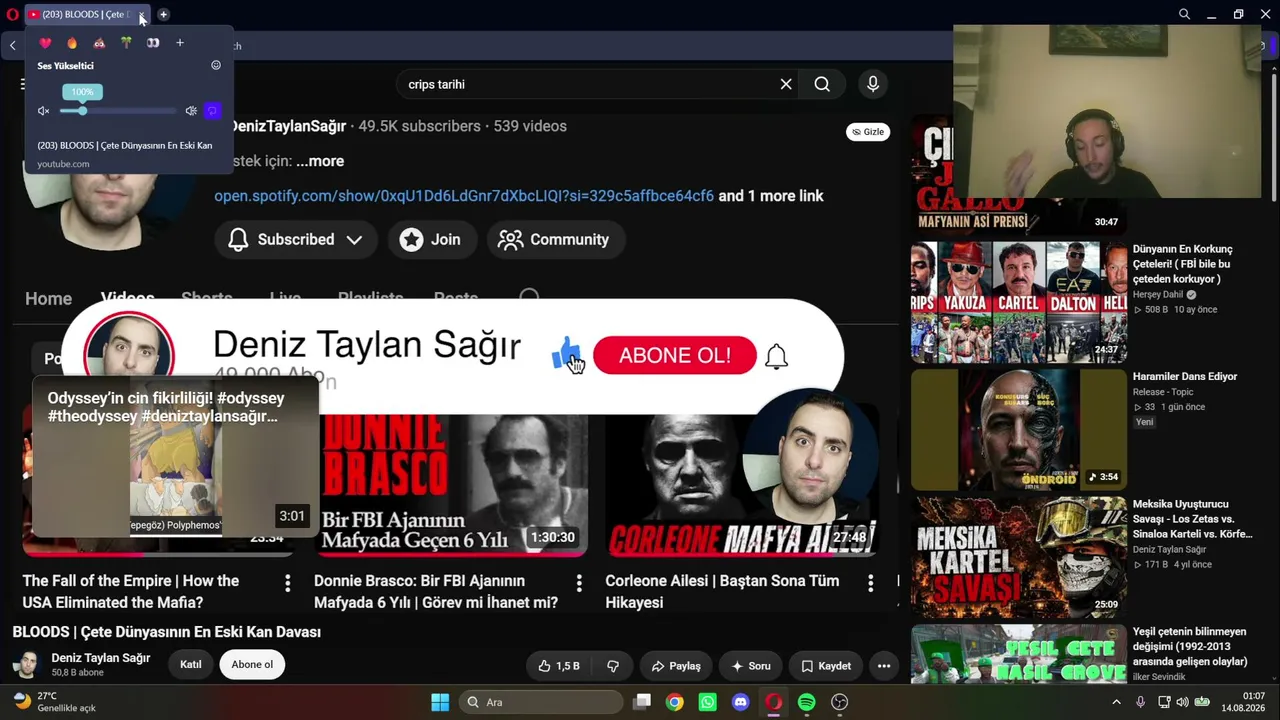Pick the fire emoji in the tab popup
The image size is (1280, 720).
[72, 43]
